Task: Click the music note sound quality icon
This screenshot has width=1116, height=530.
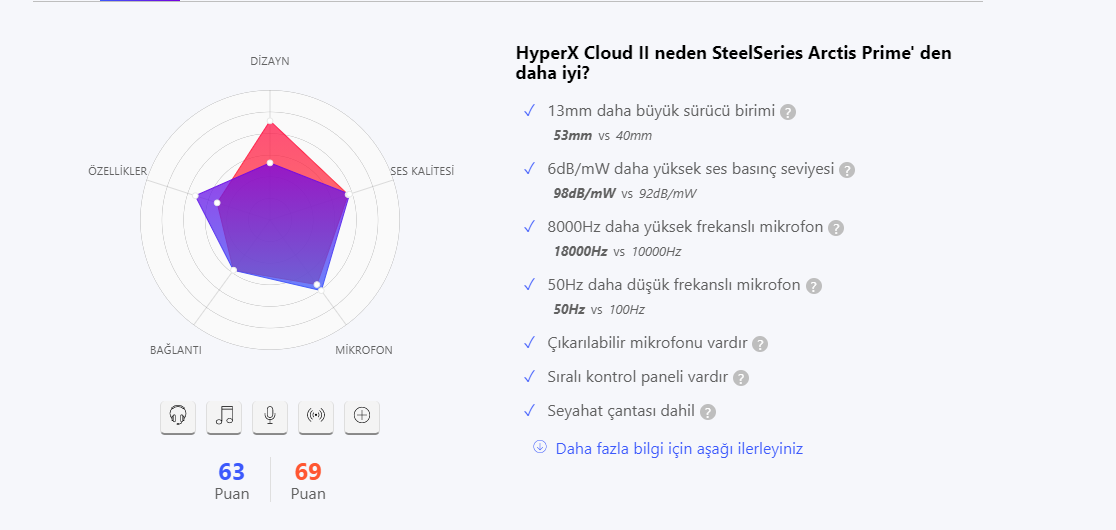Action: pos(224,416)
